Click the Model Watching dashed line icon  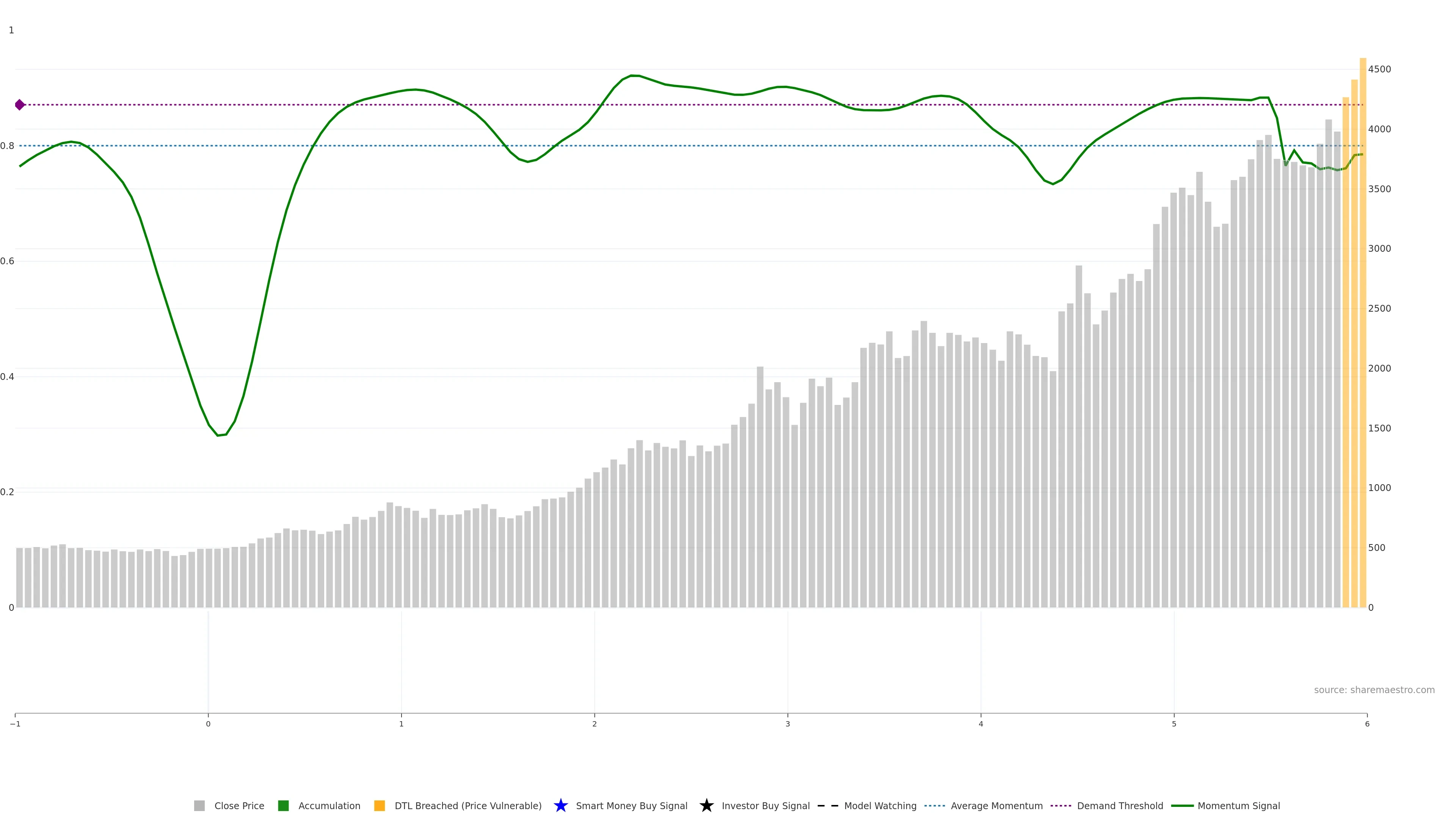tap(827, 805)
